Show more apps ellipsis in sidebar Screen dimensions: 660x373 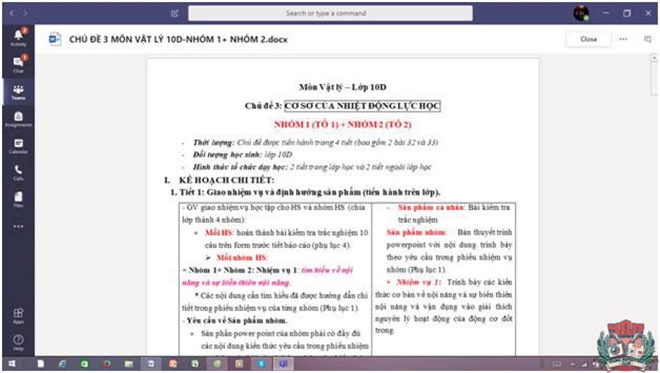(19, 226)
